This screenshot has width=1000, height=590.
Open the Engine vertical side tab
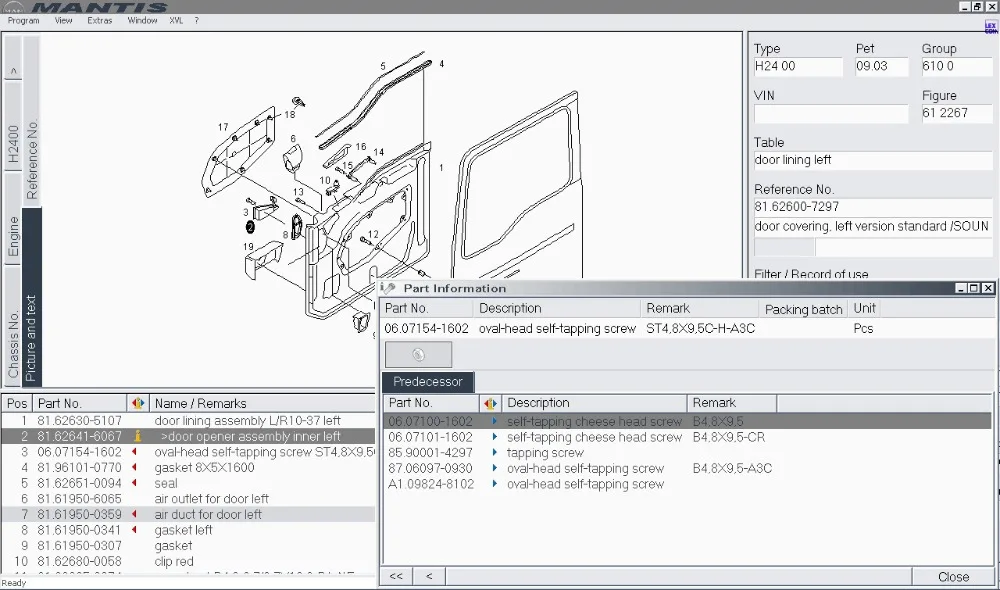coord(13,236)
